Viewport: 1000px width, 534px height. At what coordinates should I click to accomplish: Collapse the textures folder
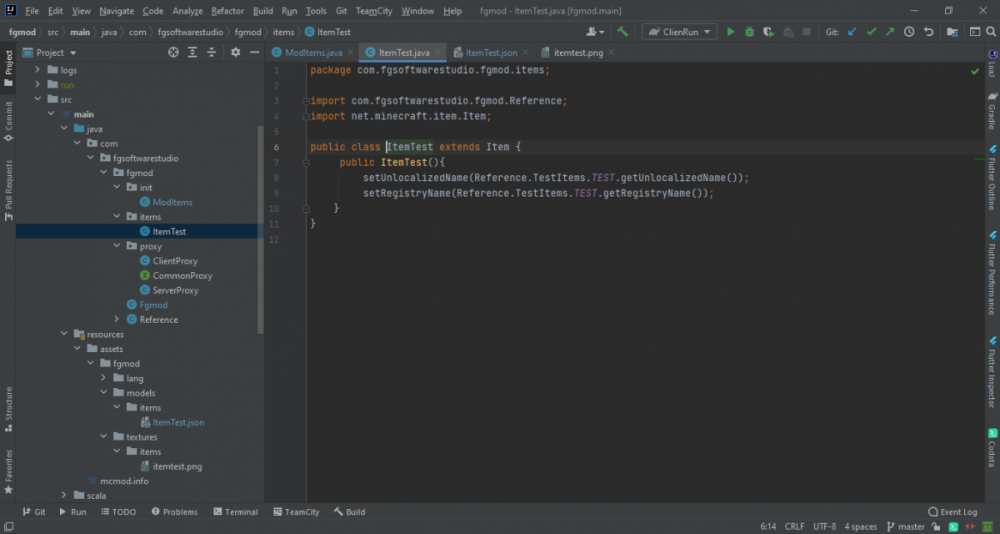[x=103, y=437]
